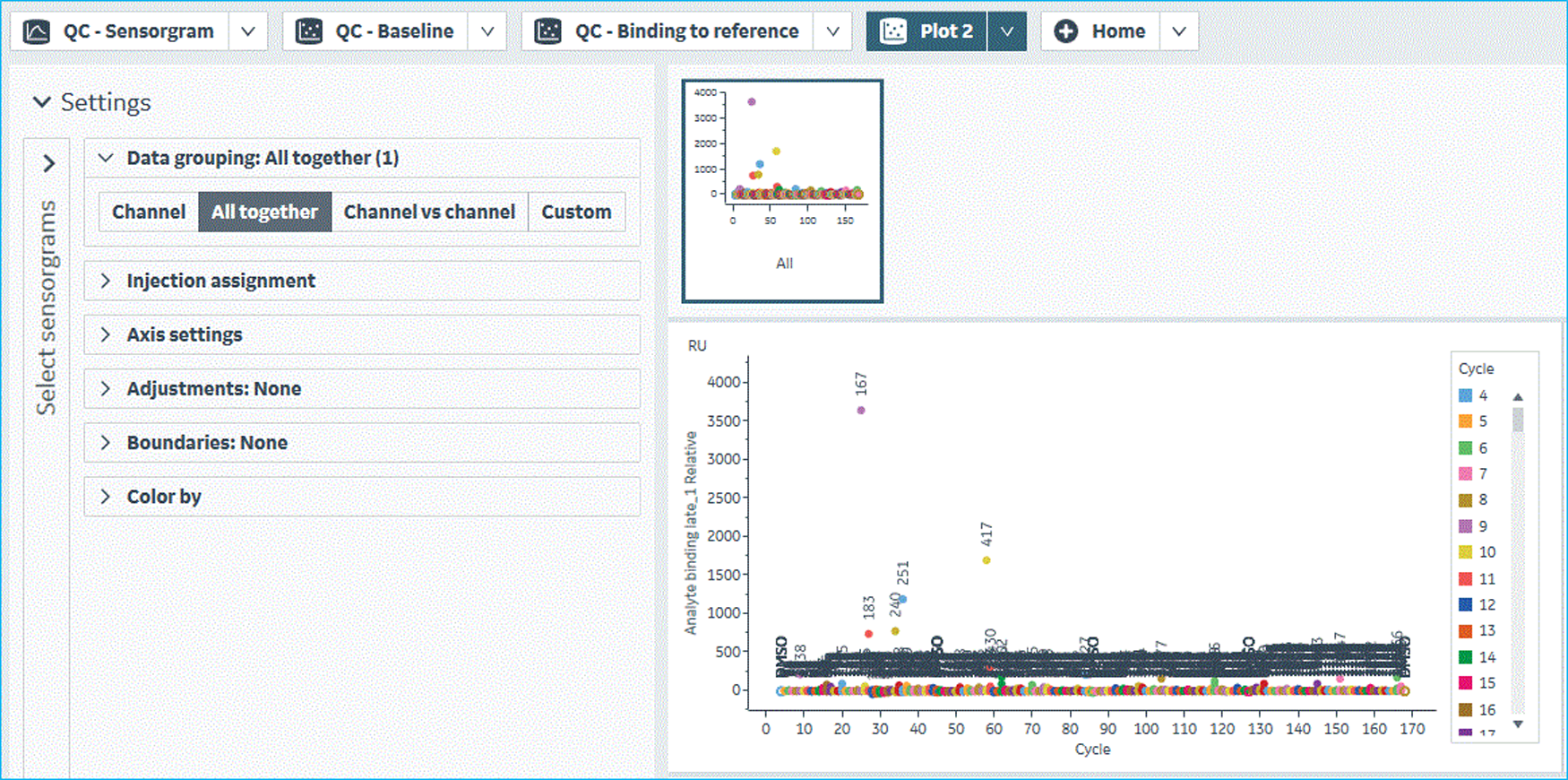Choose the All together grouping button
This screenshot has height=780, width=1568.
click(264, 212)
